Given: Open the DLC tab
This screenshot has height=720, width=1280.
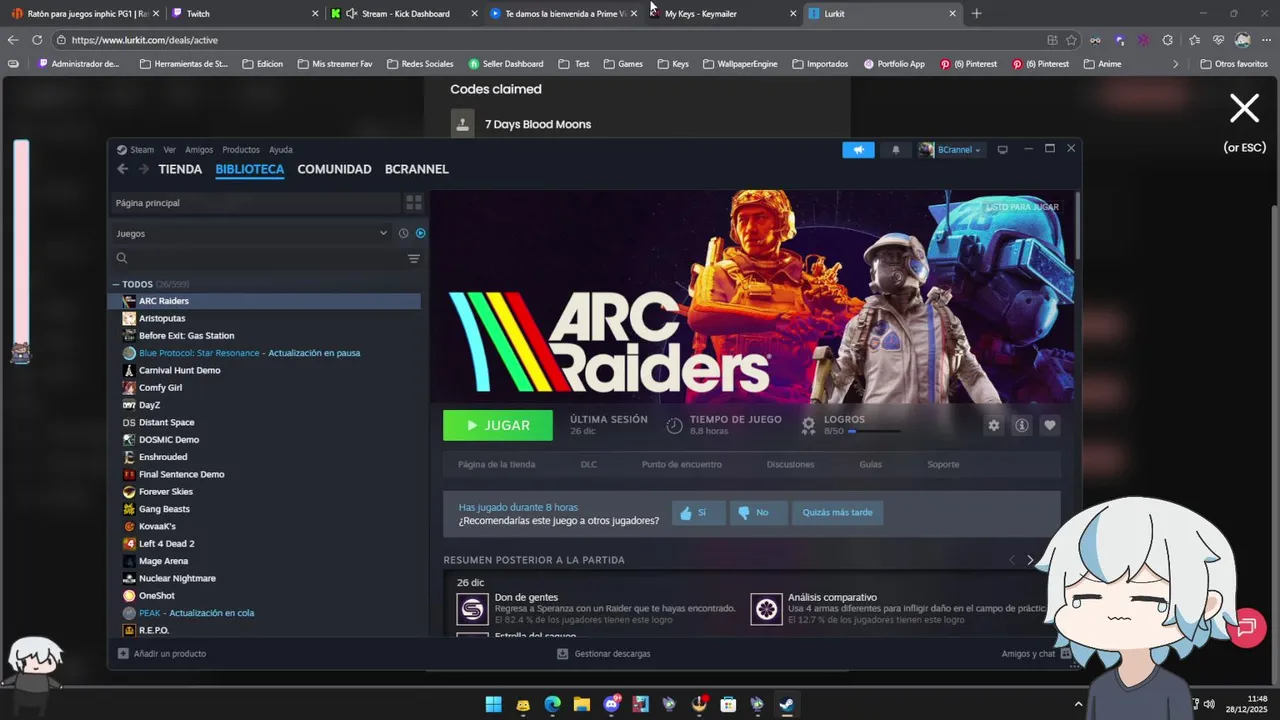Looking at the screenshot, I should click(x=589, y=464).
